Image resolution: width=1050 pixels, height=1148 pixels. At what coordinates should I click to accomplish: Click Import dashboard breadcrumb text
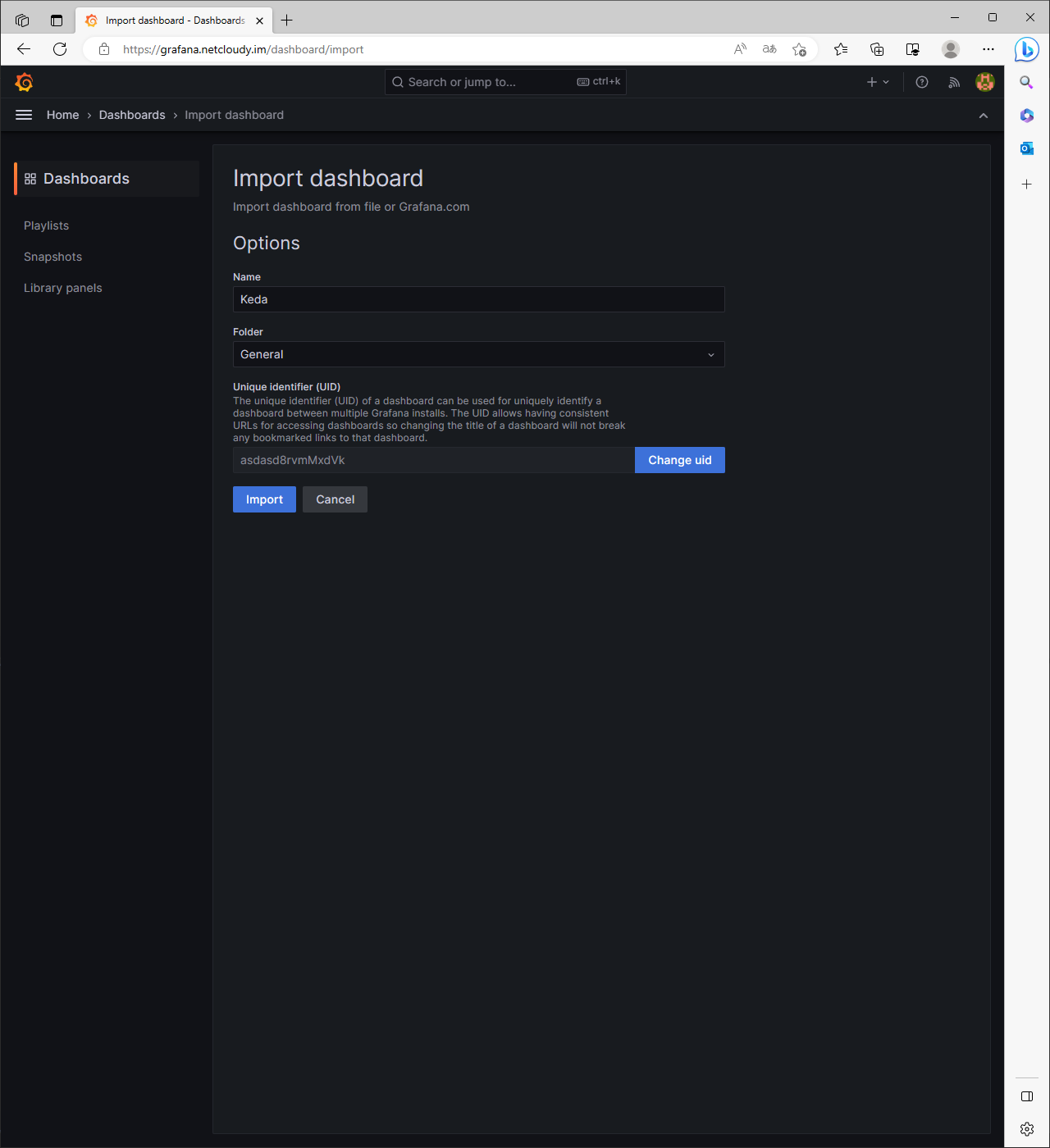[x=234, y=115]
